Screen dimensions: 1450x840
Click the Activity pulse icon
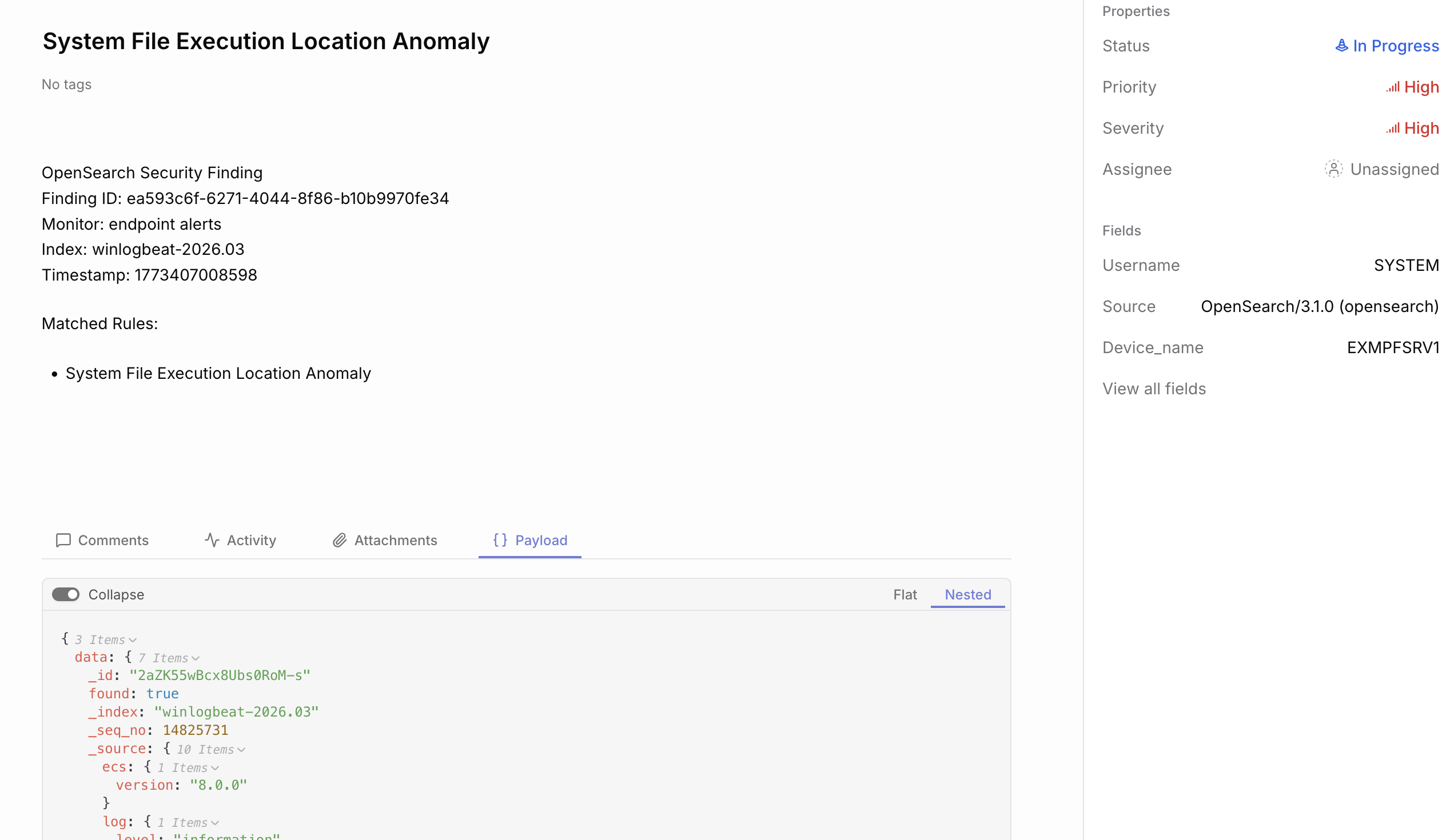(212, 541)
